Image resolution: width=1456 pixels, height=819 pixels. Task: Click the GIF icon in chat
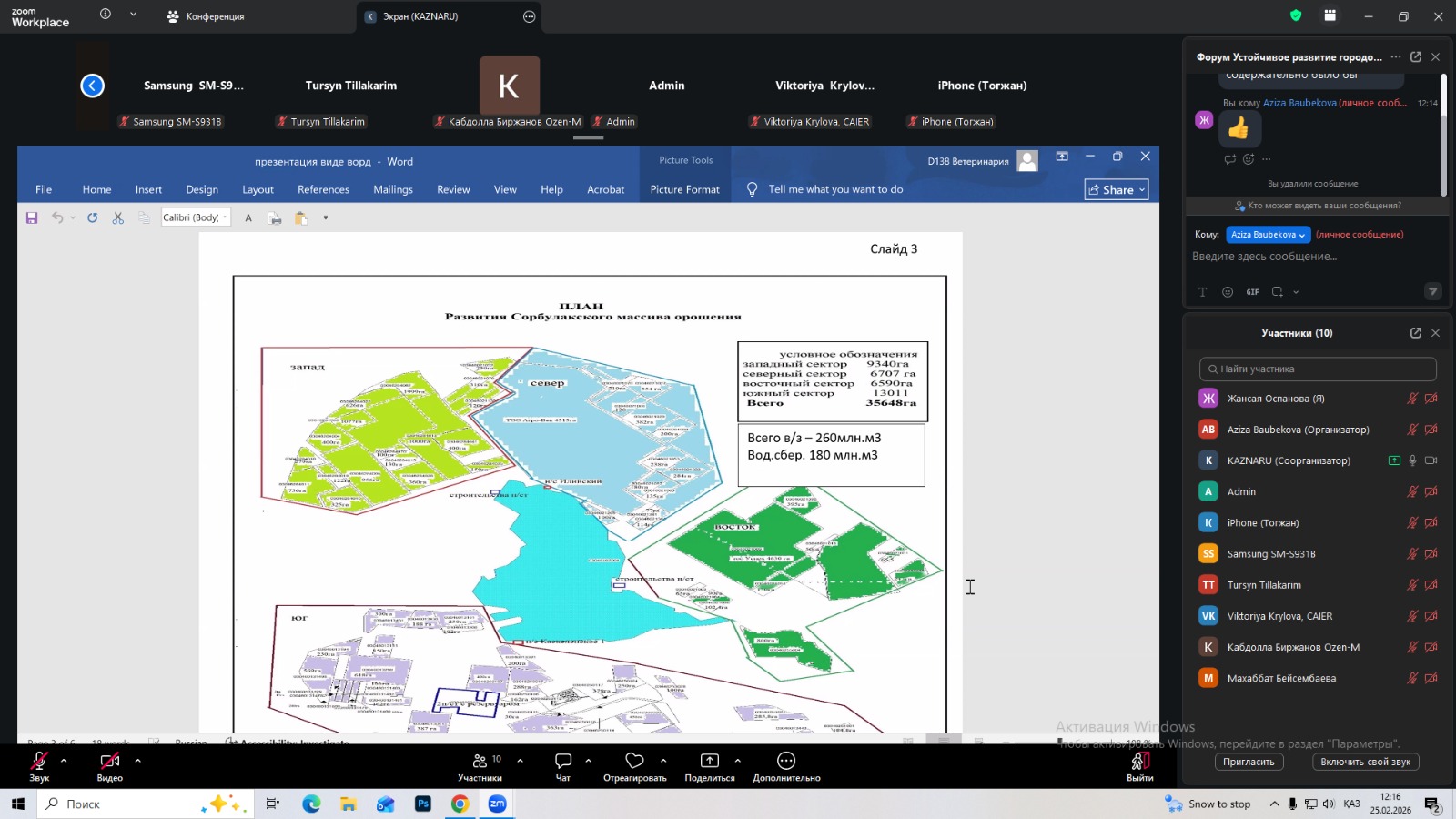pos(1253,292)
